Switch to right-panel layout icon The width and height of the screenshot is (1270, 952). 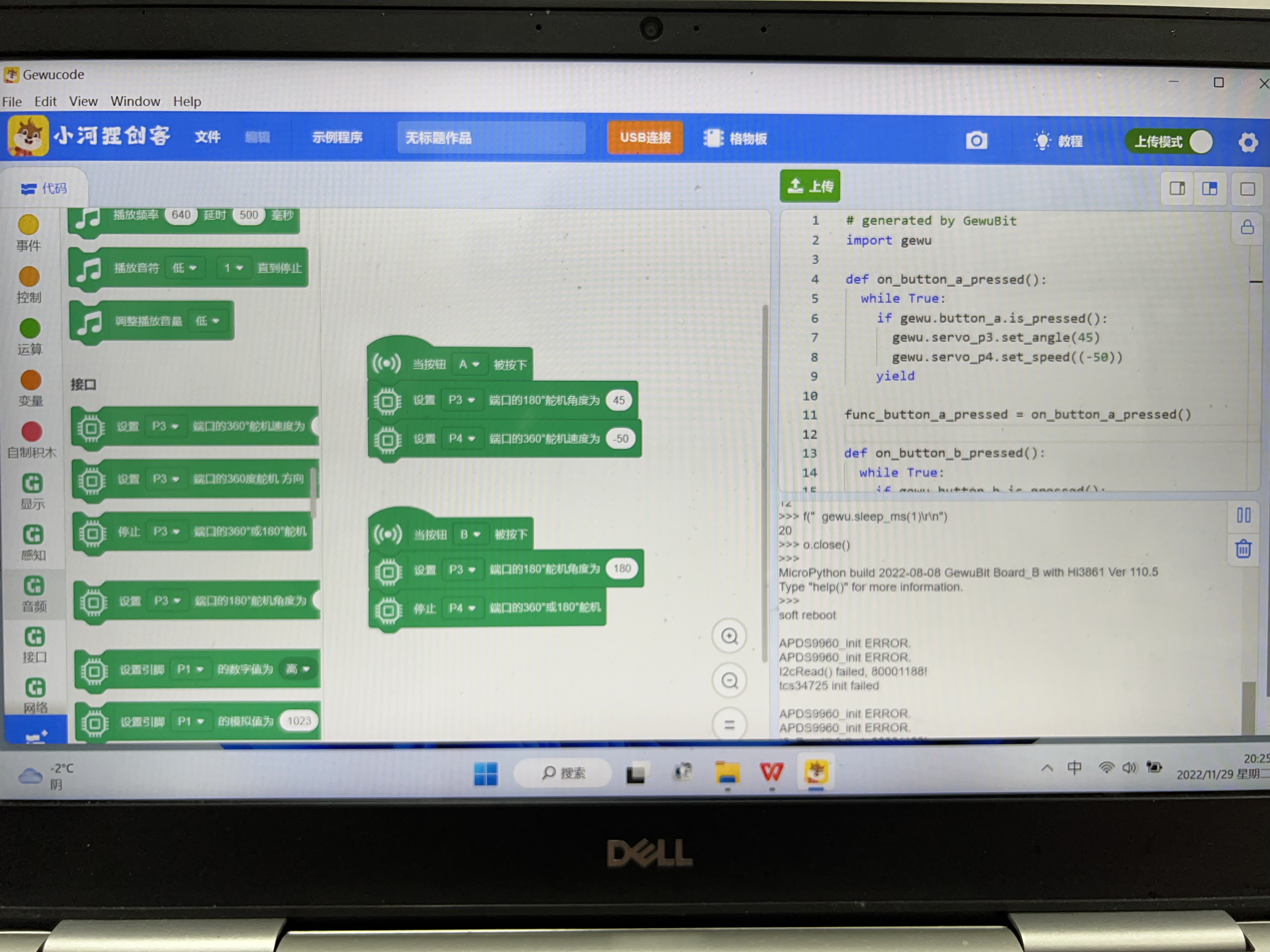(1178, 188)
